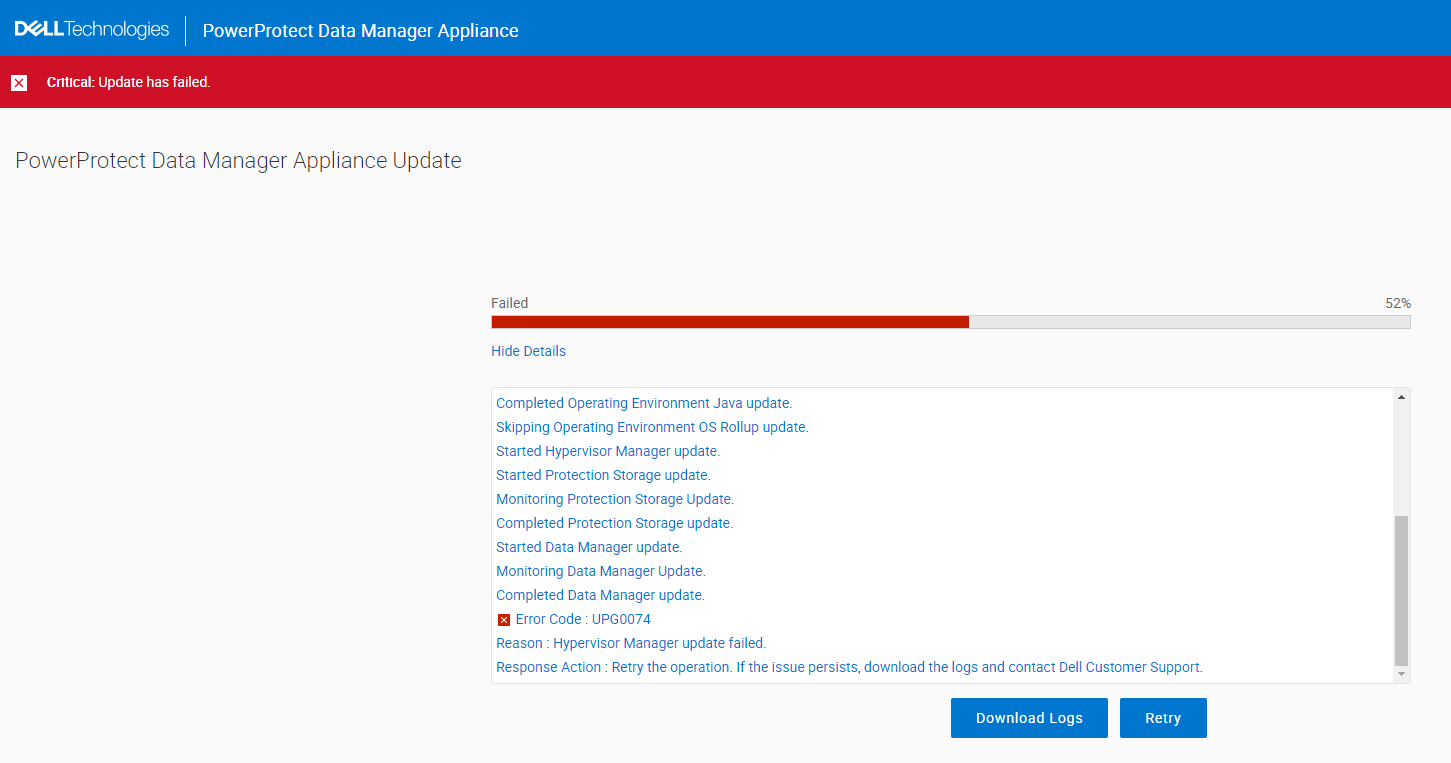Click the Critical: Update has failed message

click(x=128, y=82)
